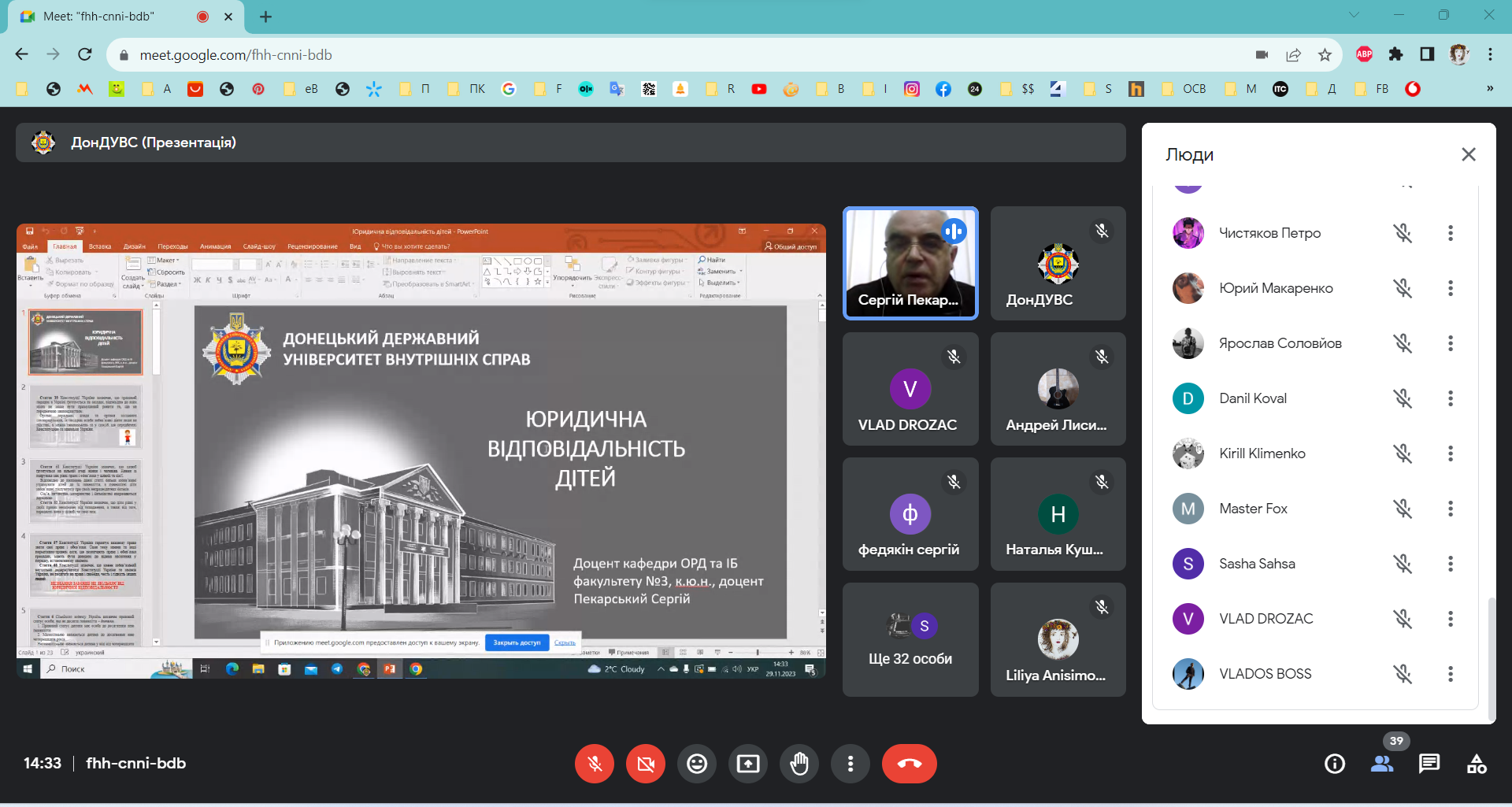The image size is (1512, 807).
Task: Open Chrome profile avatar
Action: pyautogui.click(x=1458, y=54)
